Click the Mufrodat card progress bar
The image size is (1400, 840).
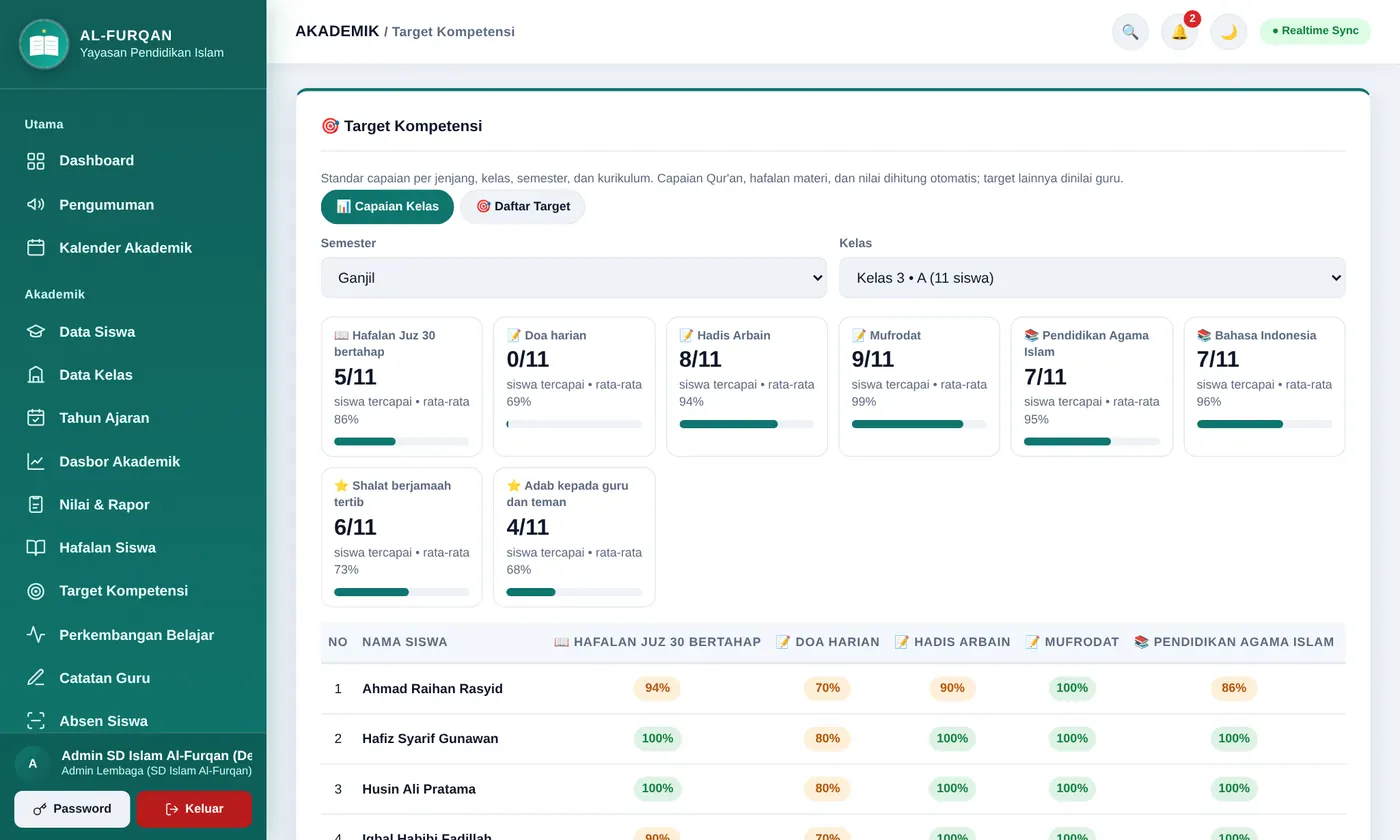click(x=919, y=424)
